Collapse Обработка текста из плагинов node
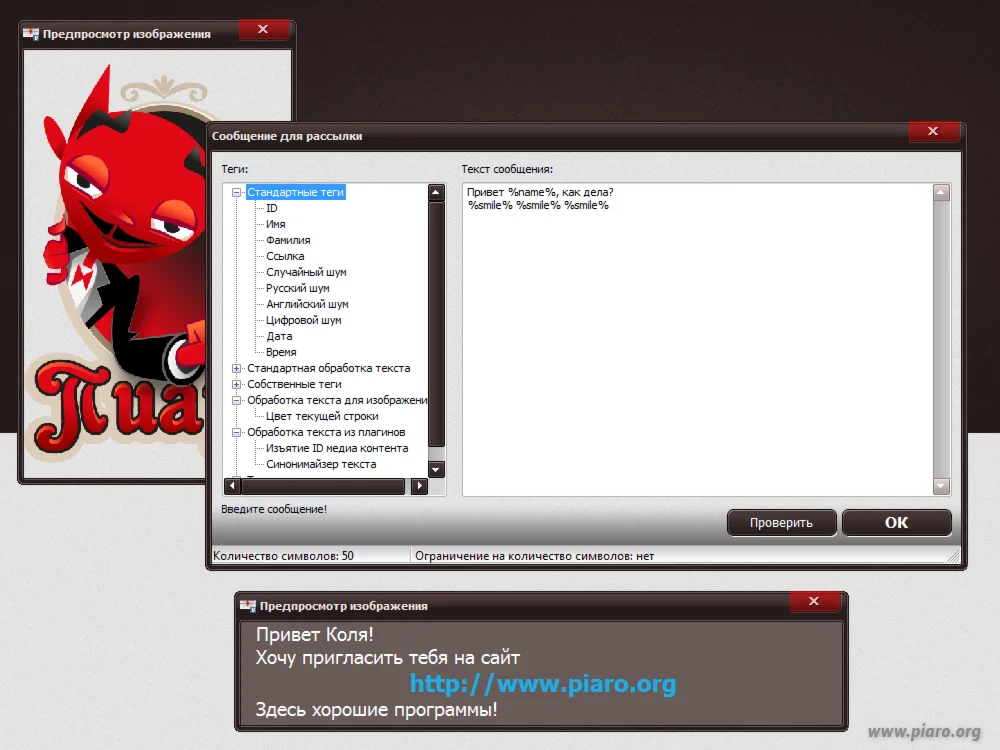 [x=236, y=432]
